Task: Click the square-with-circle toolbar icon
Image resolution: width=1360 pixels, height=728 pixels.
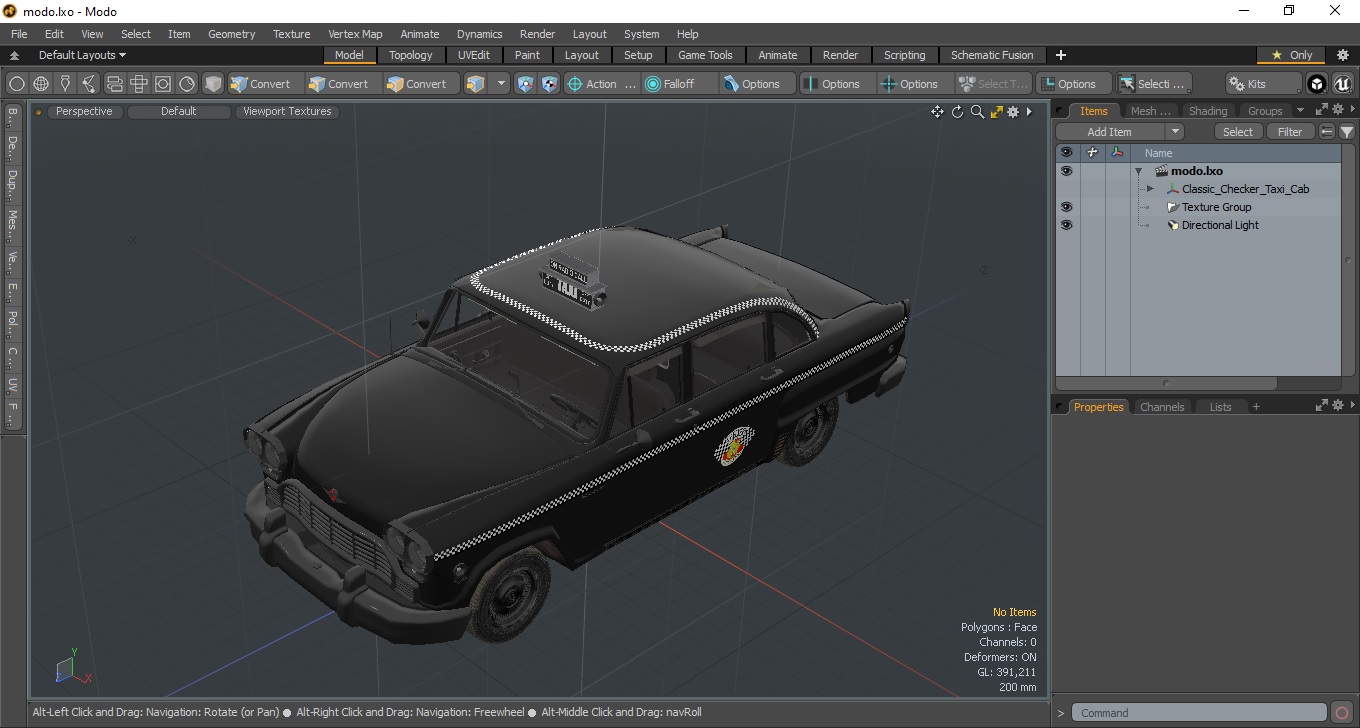Action: pyautogui.click(x=163, y=84)
